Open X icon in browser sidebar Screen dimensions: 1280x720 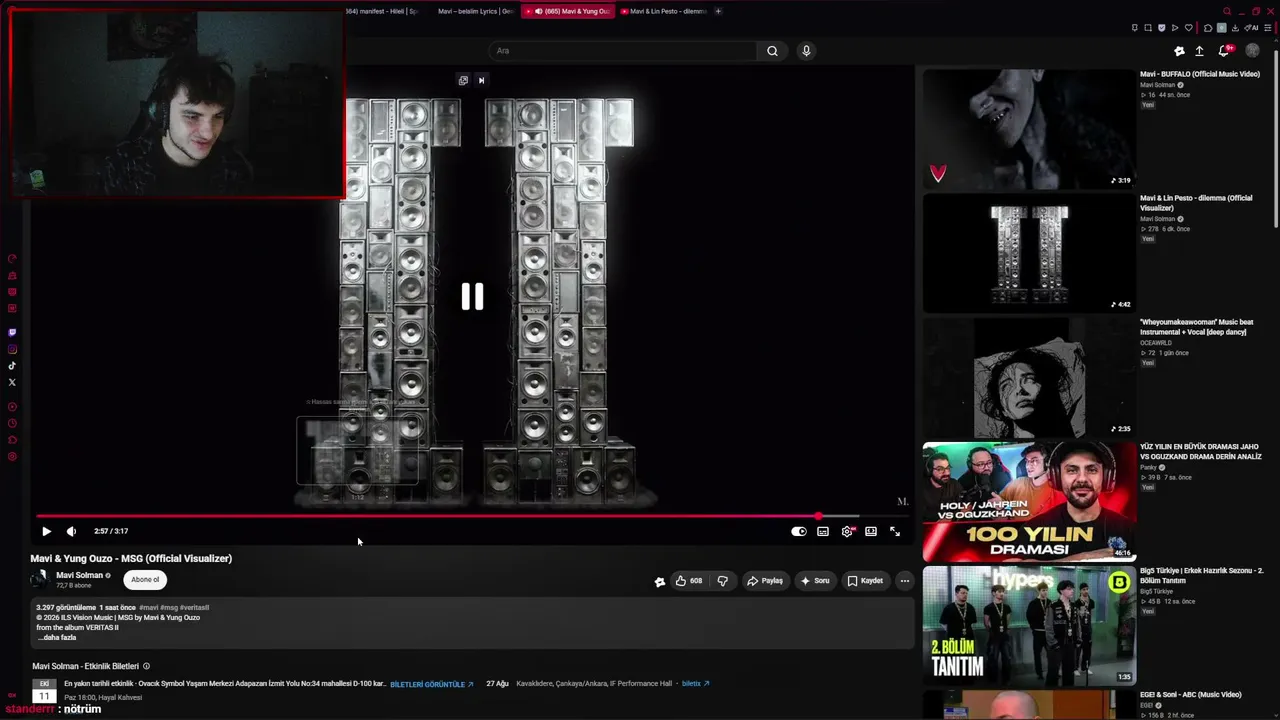point(12,382)
